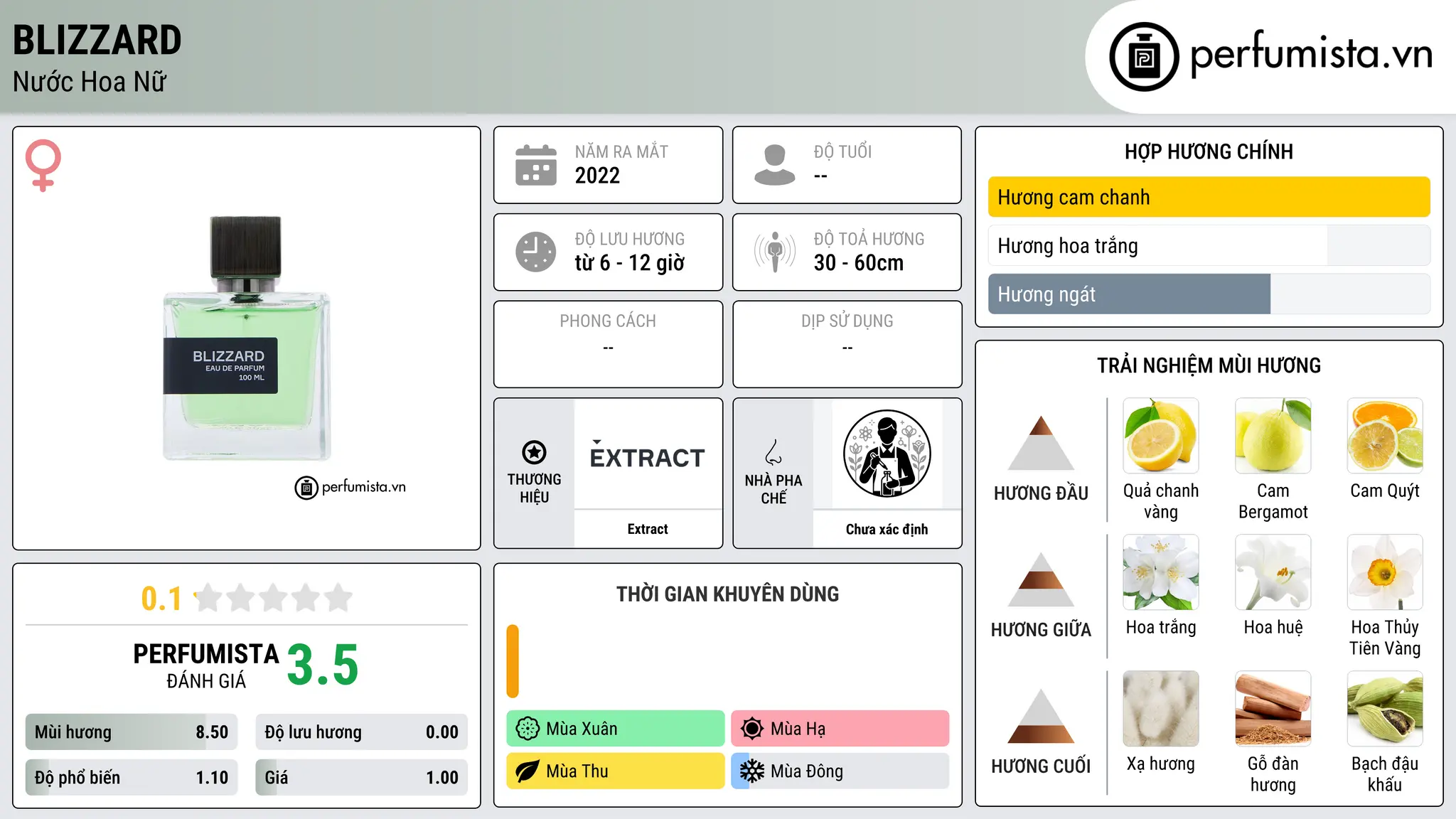
Task: Click the perfumer illustration icon
Action: coord(887,454)
